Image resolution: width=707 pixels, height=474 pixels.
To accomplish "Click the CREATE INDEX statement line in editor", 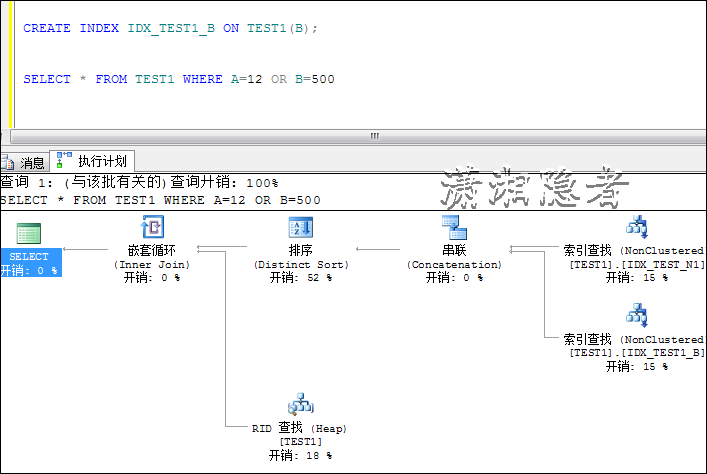I will pyautogui.click(x=170, y=28).
